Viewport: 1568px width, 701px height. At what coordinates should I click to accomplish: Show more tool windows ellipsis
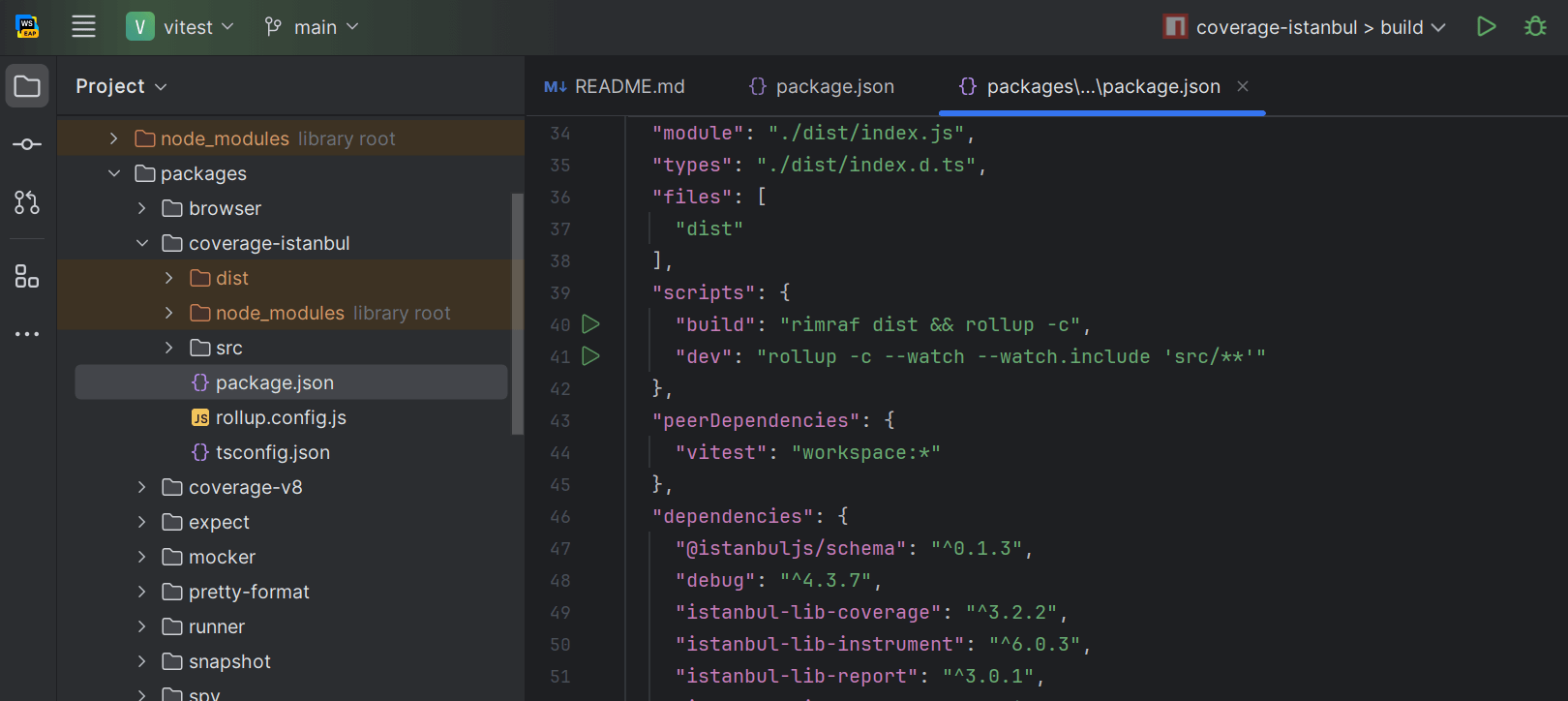pyautogui.click(x=27, y=334)
